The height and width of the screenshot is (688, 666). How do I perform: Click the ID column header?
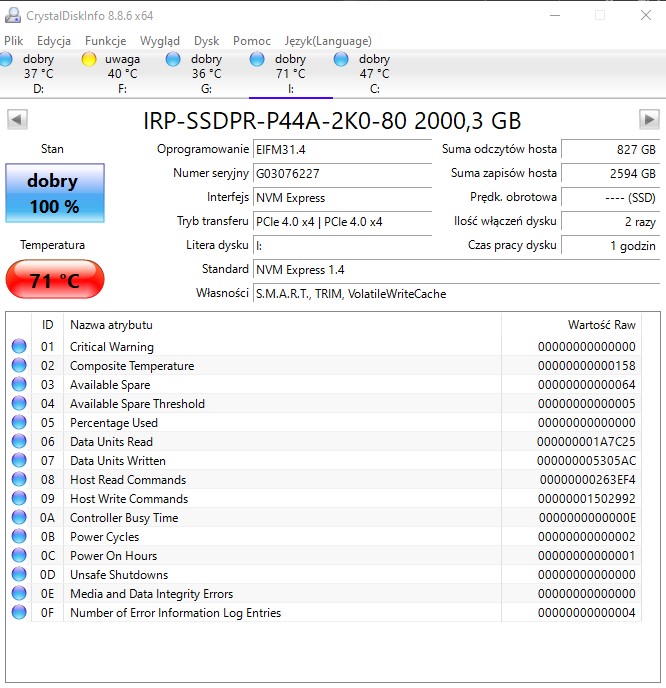click(x=47, y=325)
